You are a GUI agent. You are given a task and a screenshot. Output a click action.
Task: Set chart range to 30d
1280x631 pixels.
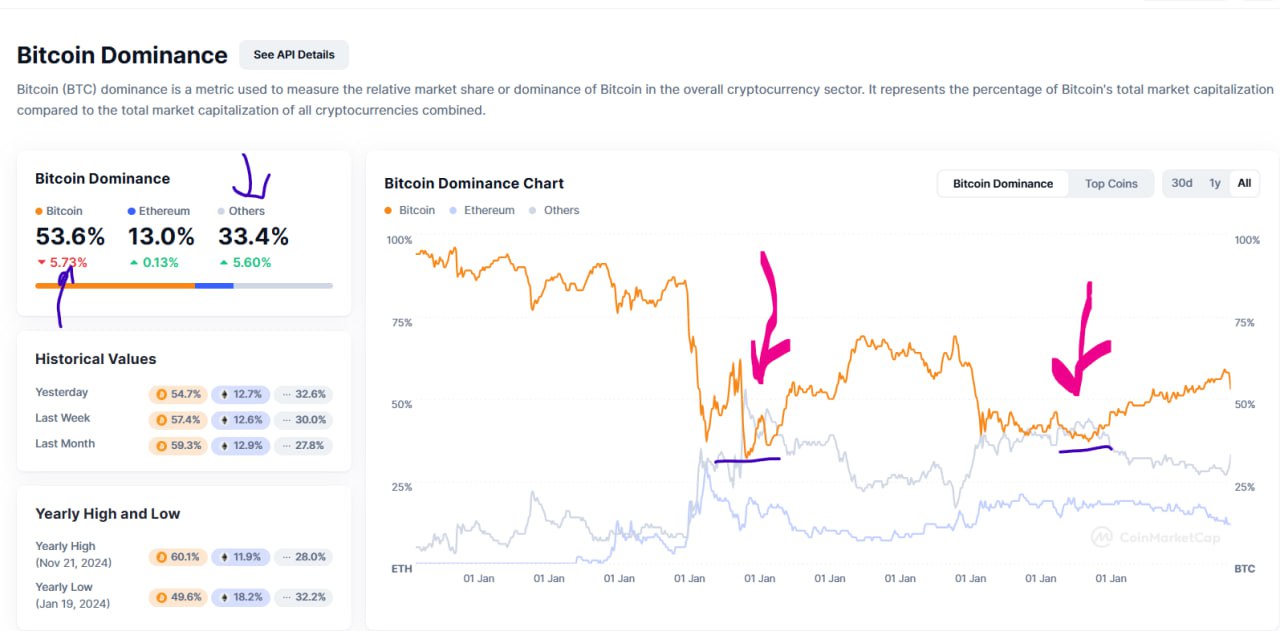click(1182, 183)
